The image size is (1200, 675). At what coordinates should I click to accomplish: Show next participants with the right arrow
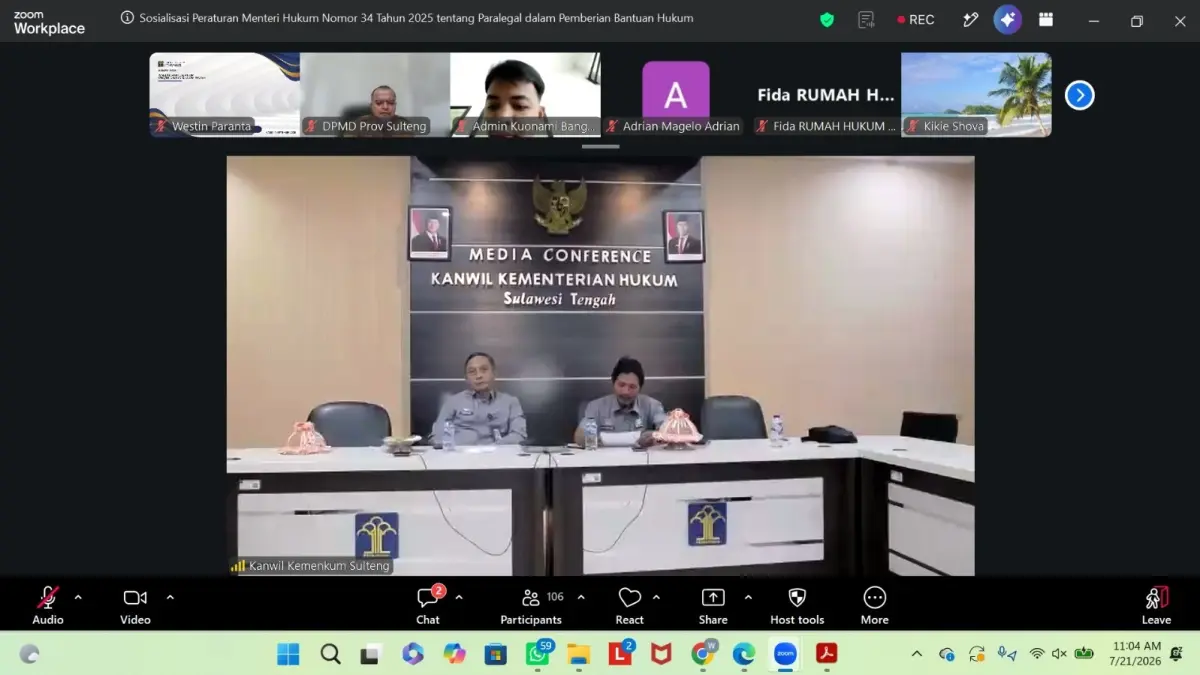click(x=1079, y=95)
